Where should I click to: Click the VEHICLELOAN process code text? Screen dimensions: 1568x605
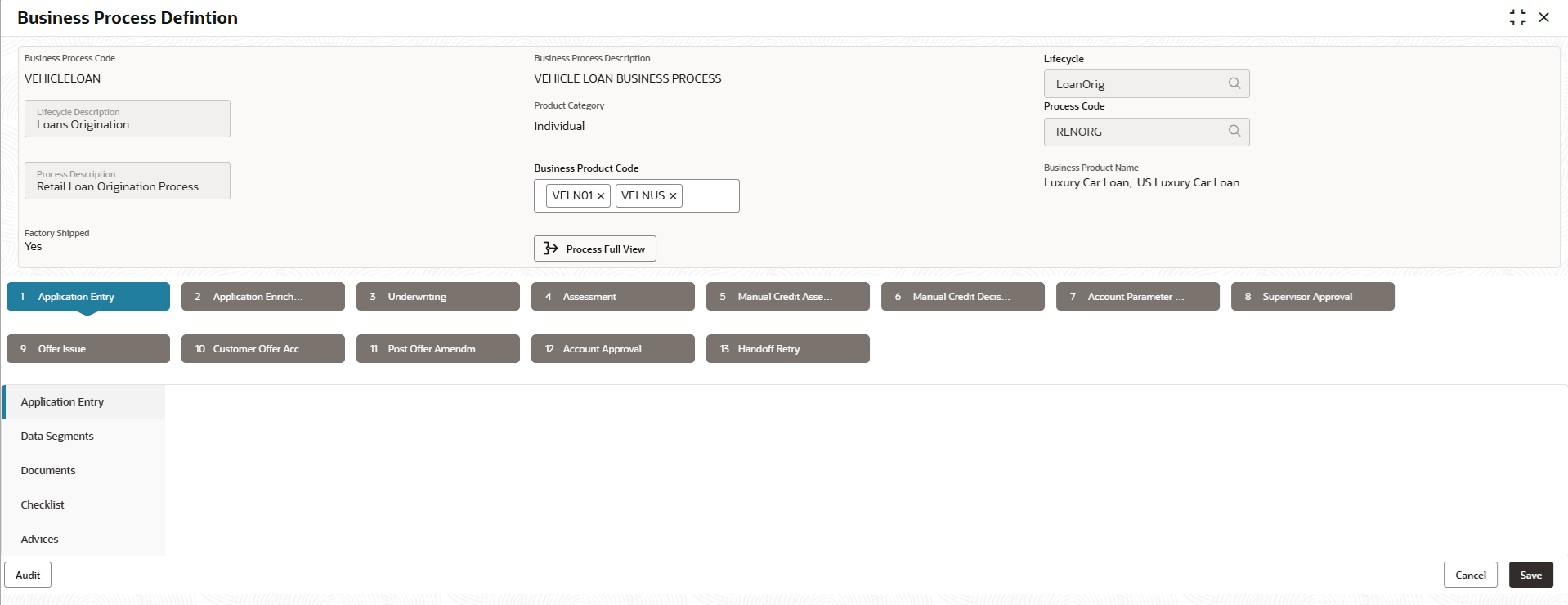(63, 78)
